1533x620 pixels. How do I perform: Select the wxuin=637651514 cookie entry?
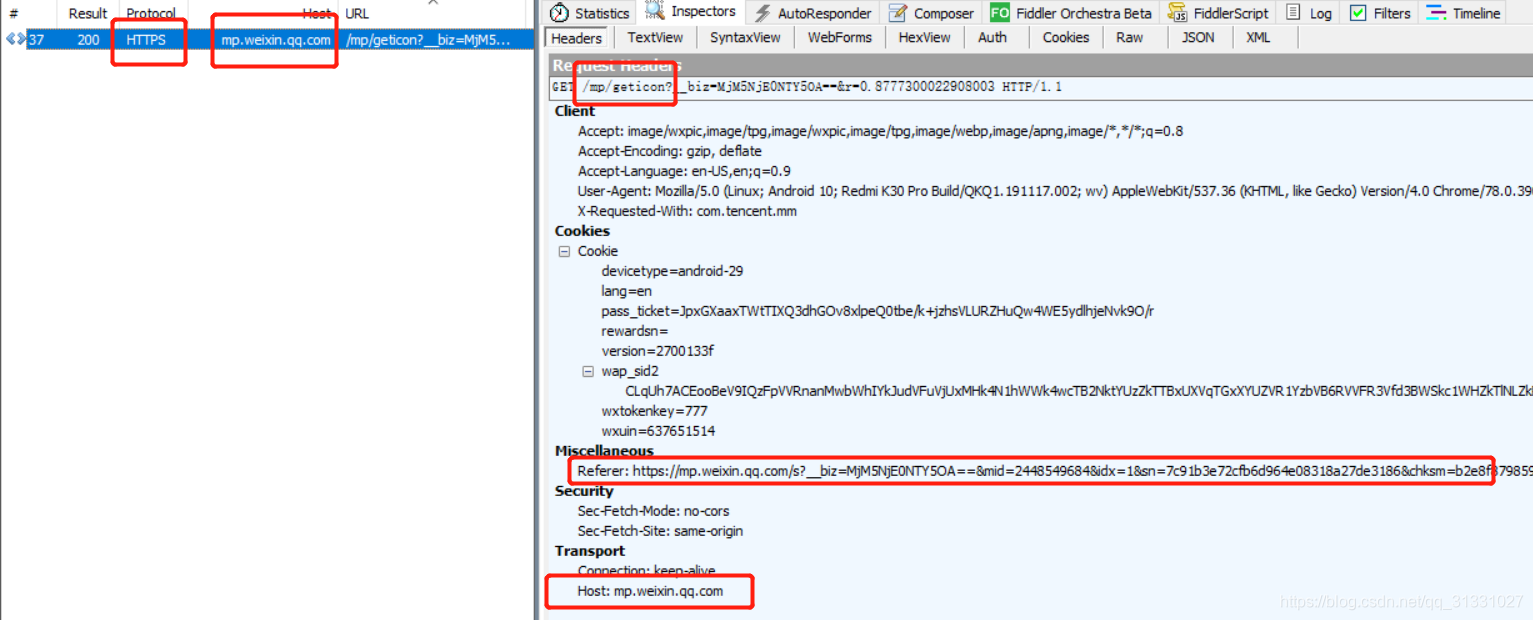coord(658,431)
